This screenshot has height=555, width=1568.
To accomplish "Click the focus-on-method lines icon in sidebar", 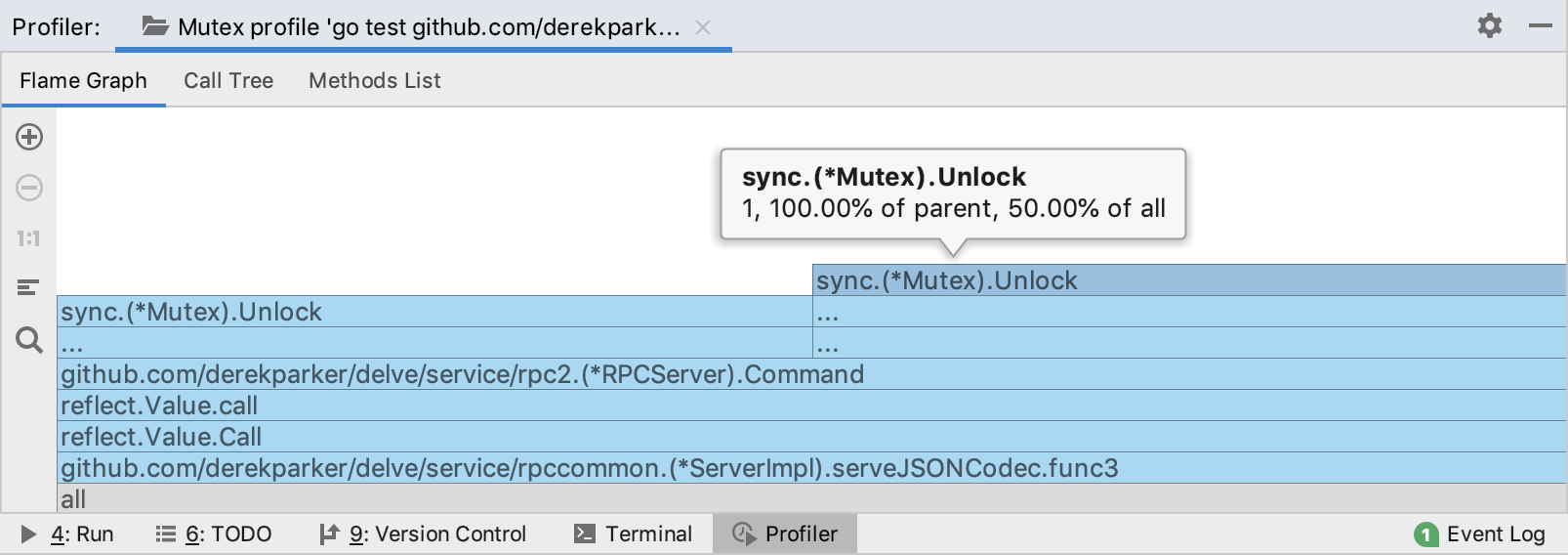I will [x=28, y=287].
